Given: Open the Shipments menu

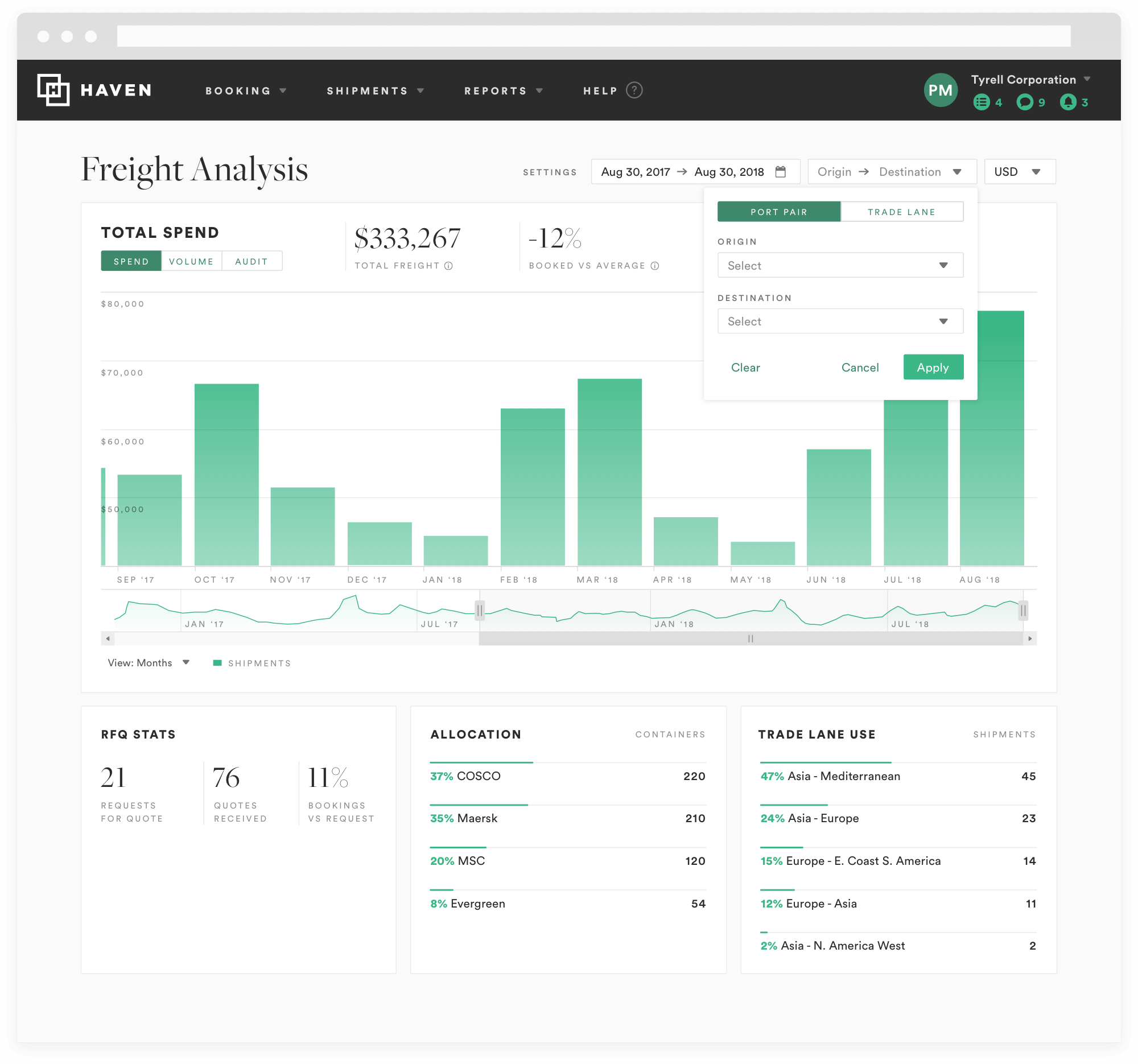Looking at the screenshot, I should (x=375, y=91).
